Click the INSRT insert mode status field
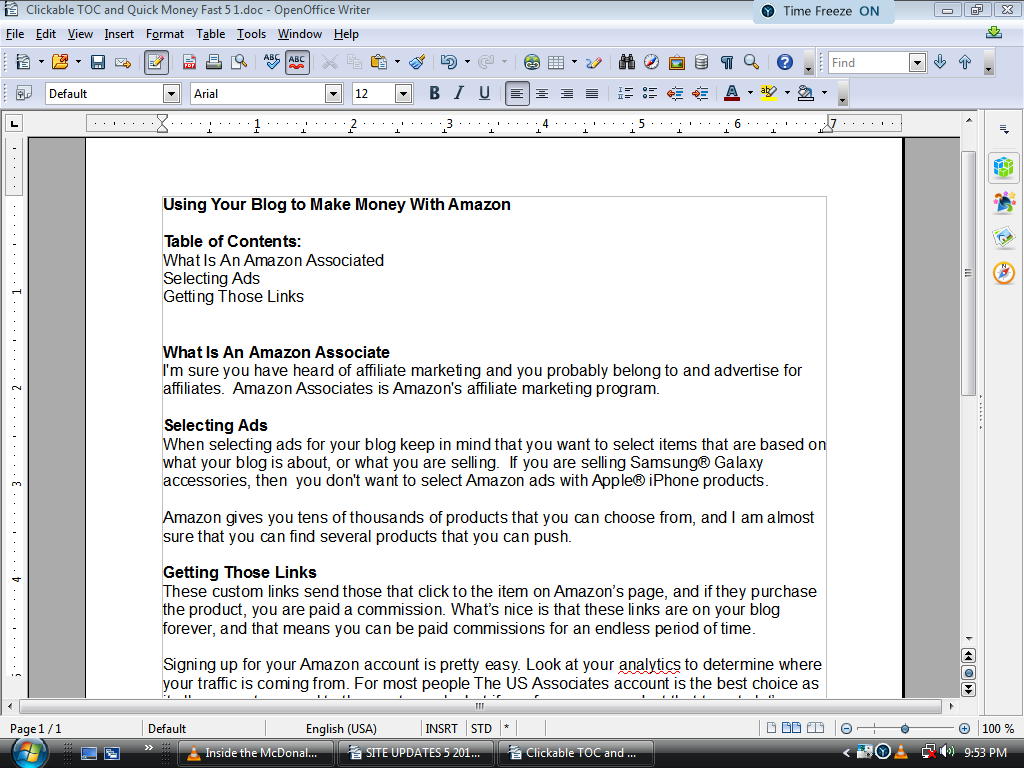Screen dimensions: 1024x768 coord(441,728)
